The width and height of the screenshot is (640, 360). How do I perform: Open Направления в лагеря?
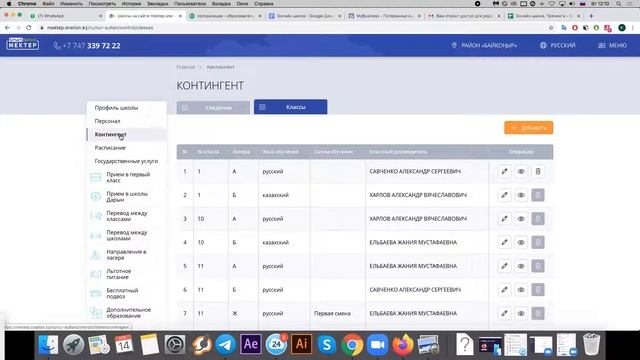(126, 255)
